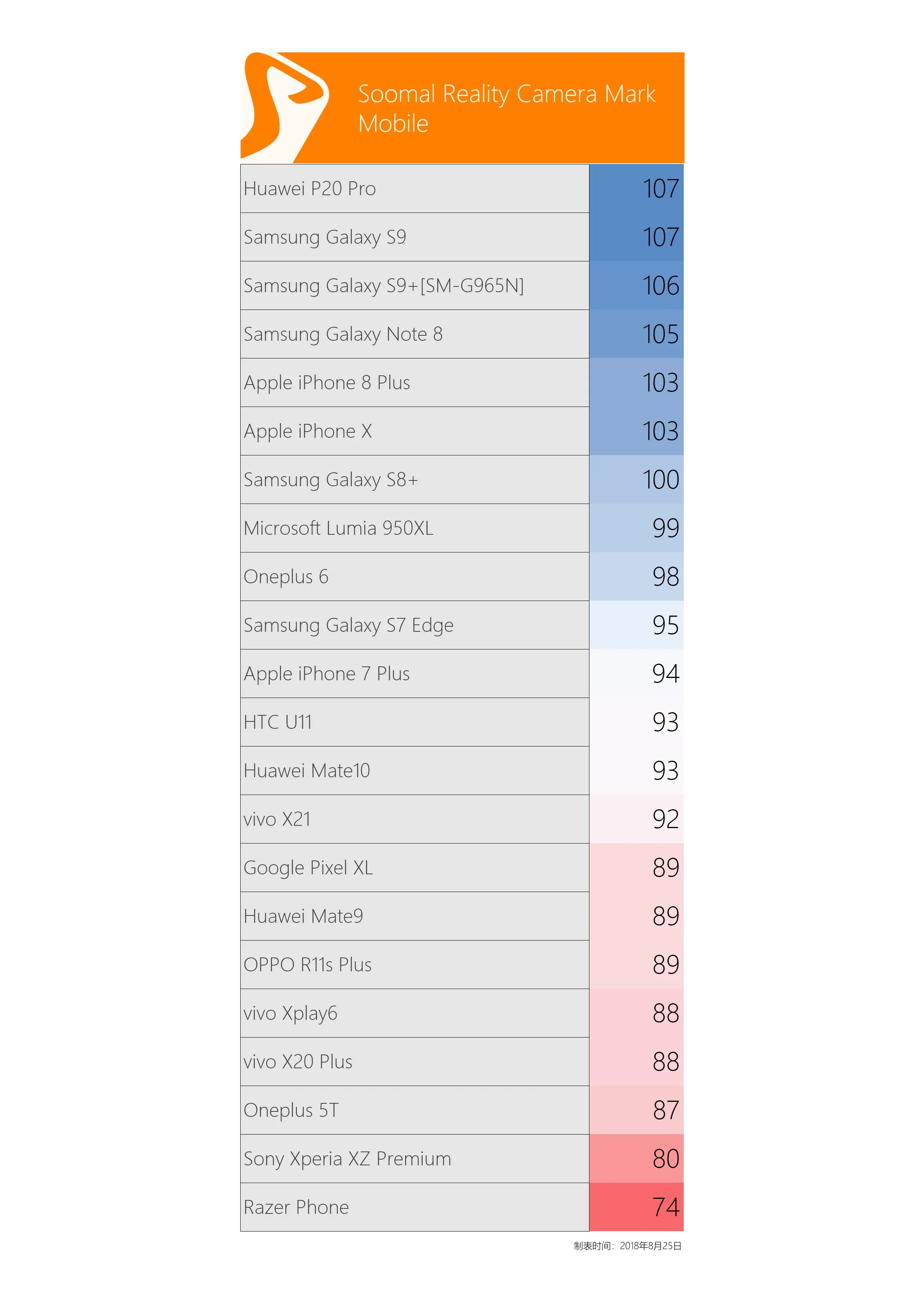The width and height of the screenshot is (924, 1302).
Task: Click score 105 blue cell
Action: point(636,334)
